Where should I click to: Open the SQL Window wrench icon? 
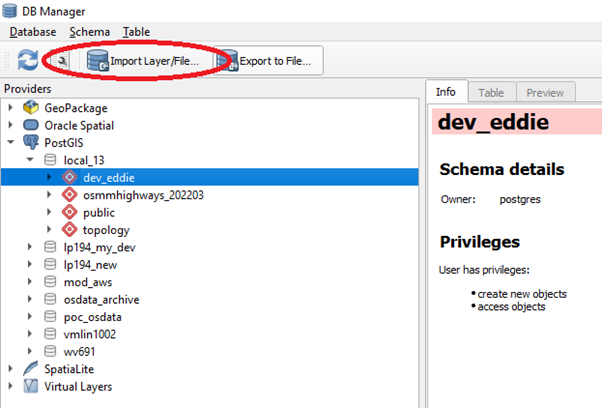[x=63, y=61]
